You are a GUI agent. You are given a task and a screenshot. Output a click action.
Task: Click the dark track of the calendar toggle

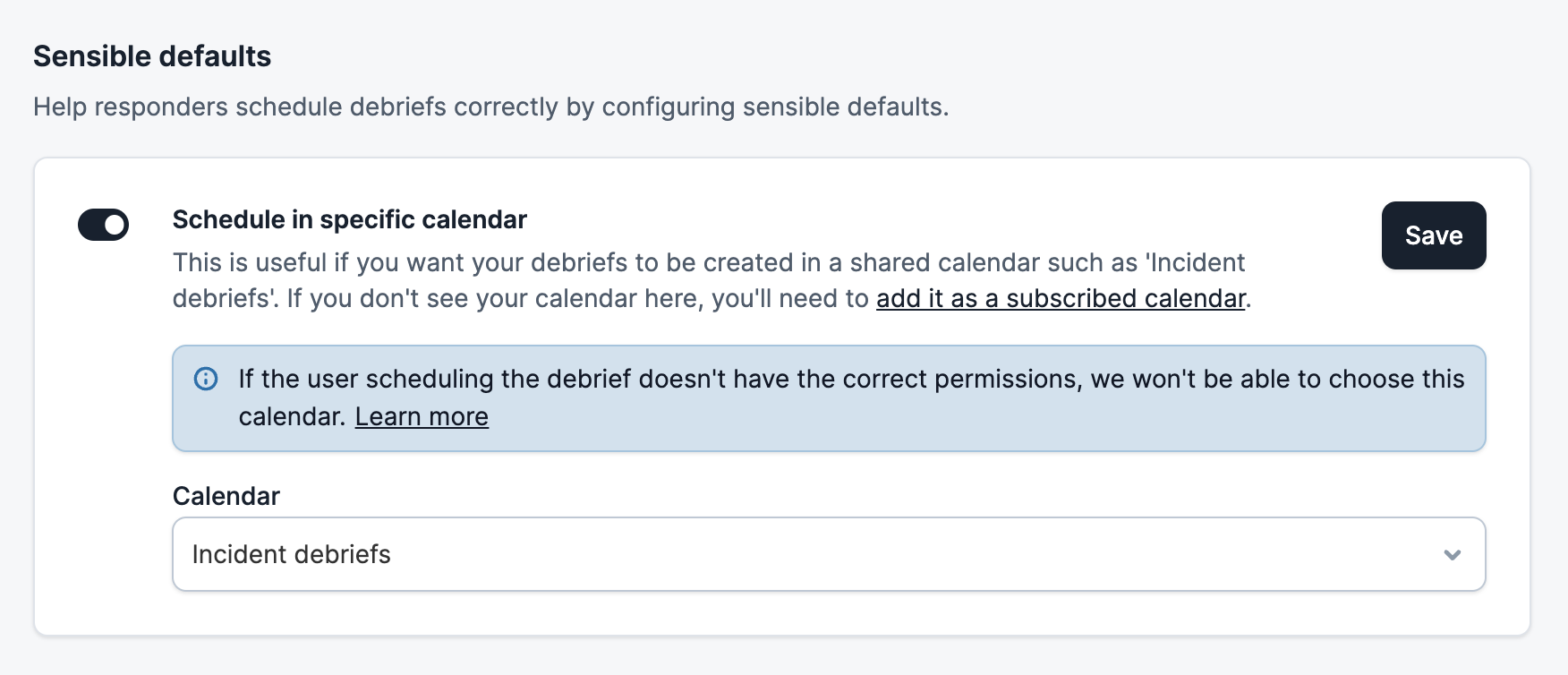pos(90,225)
